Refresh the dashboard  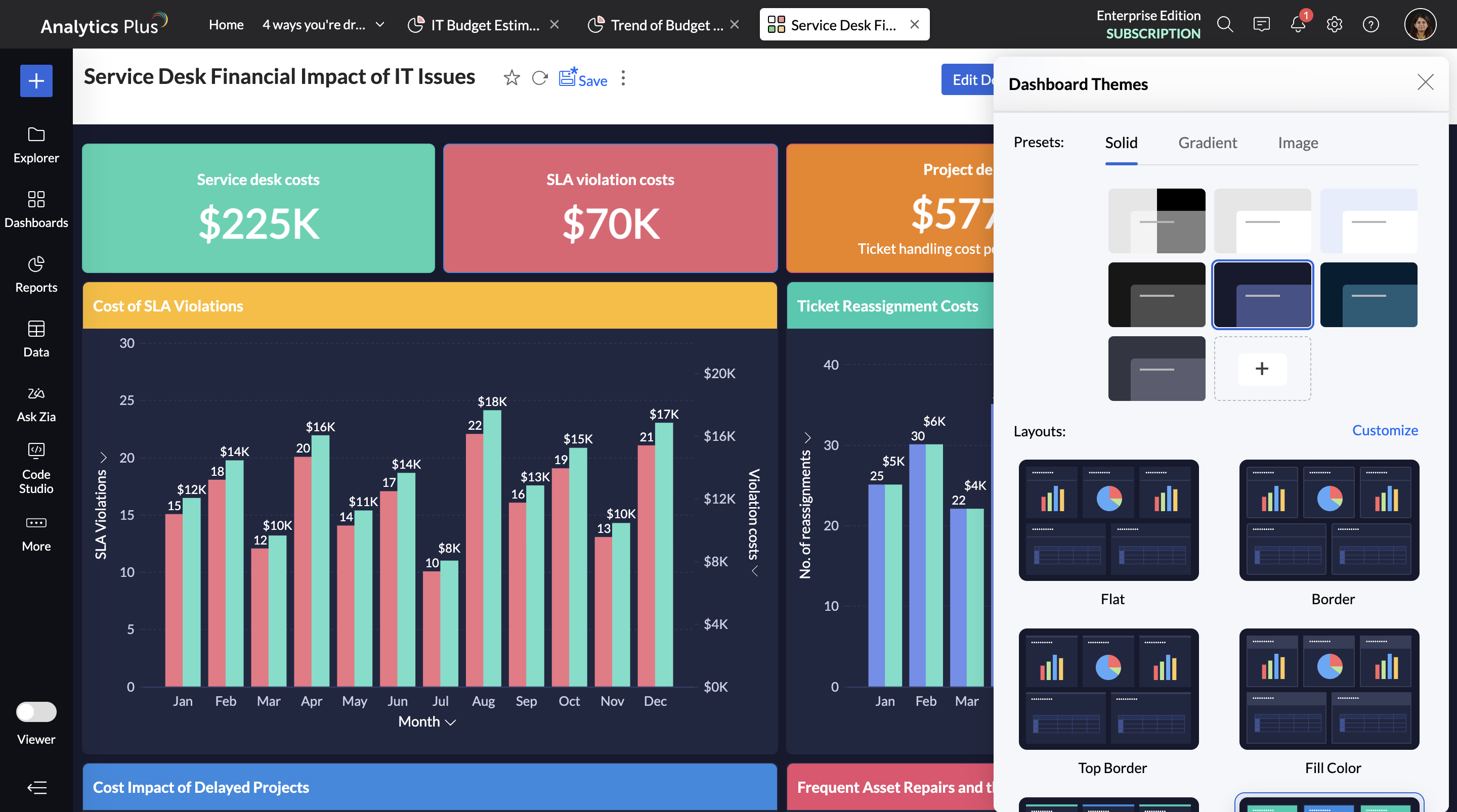tap(540, 78)
